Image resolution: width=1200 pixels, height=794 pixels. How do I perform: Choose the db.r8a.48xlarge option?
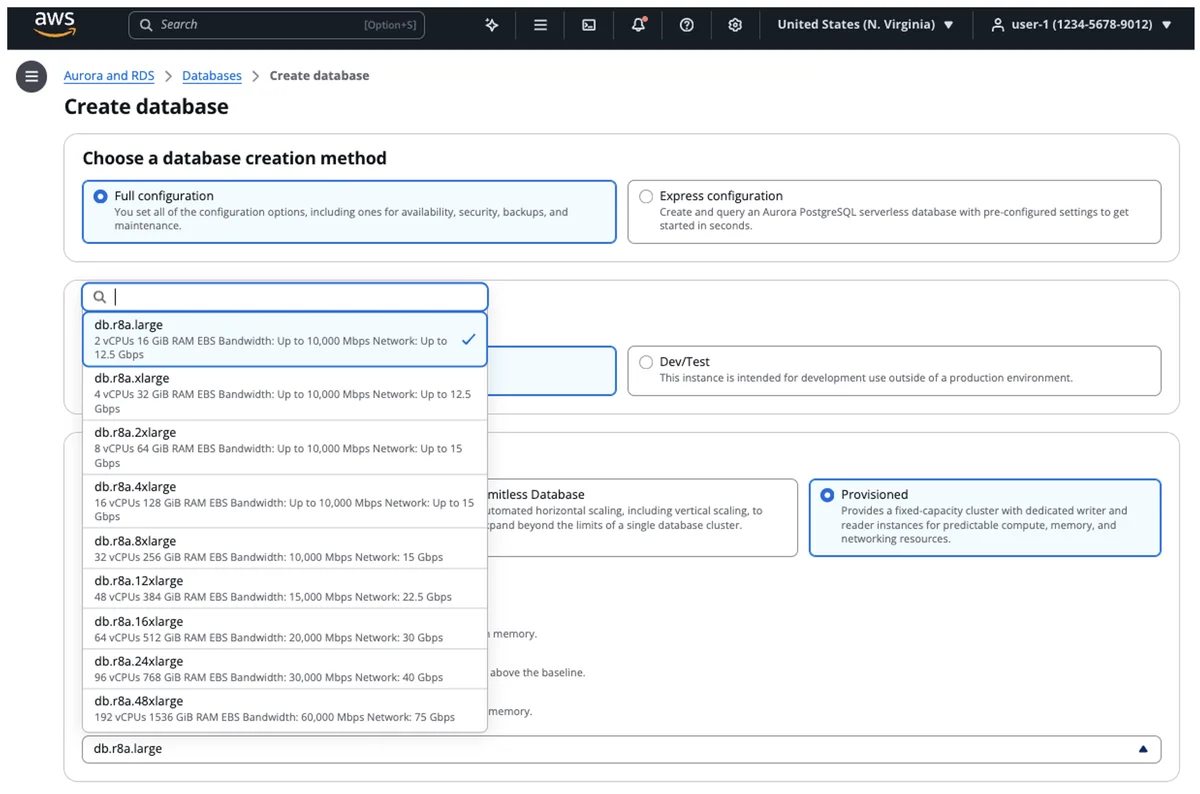coord(285,709)
